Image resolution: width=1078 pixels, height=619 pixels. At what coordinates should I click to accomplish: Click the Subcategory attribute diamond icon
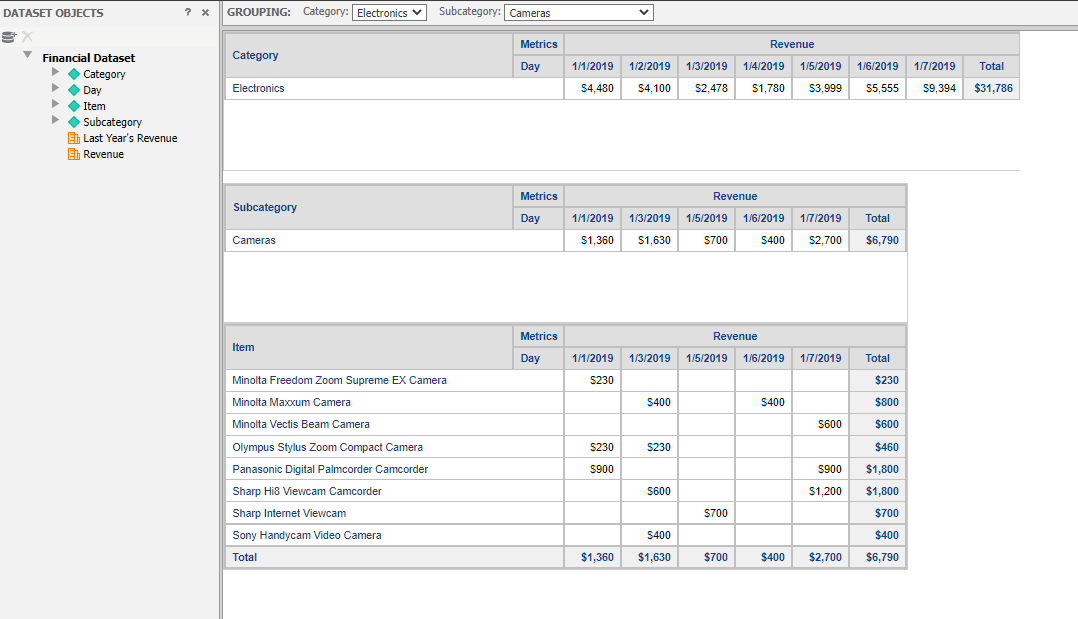(x=74, y=122)
